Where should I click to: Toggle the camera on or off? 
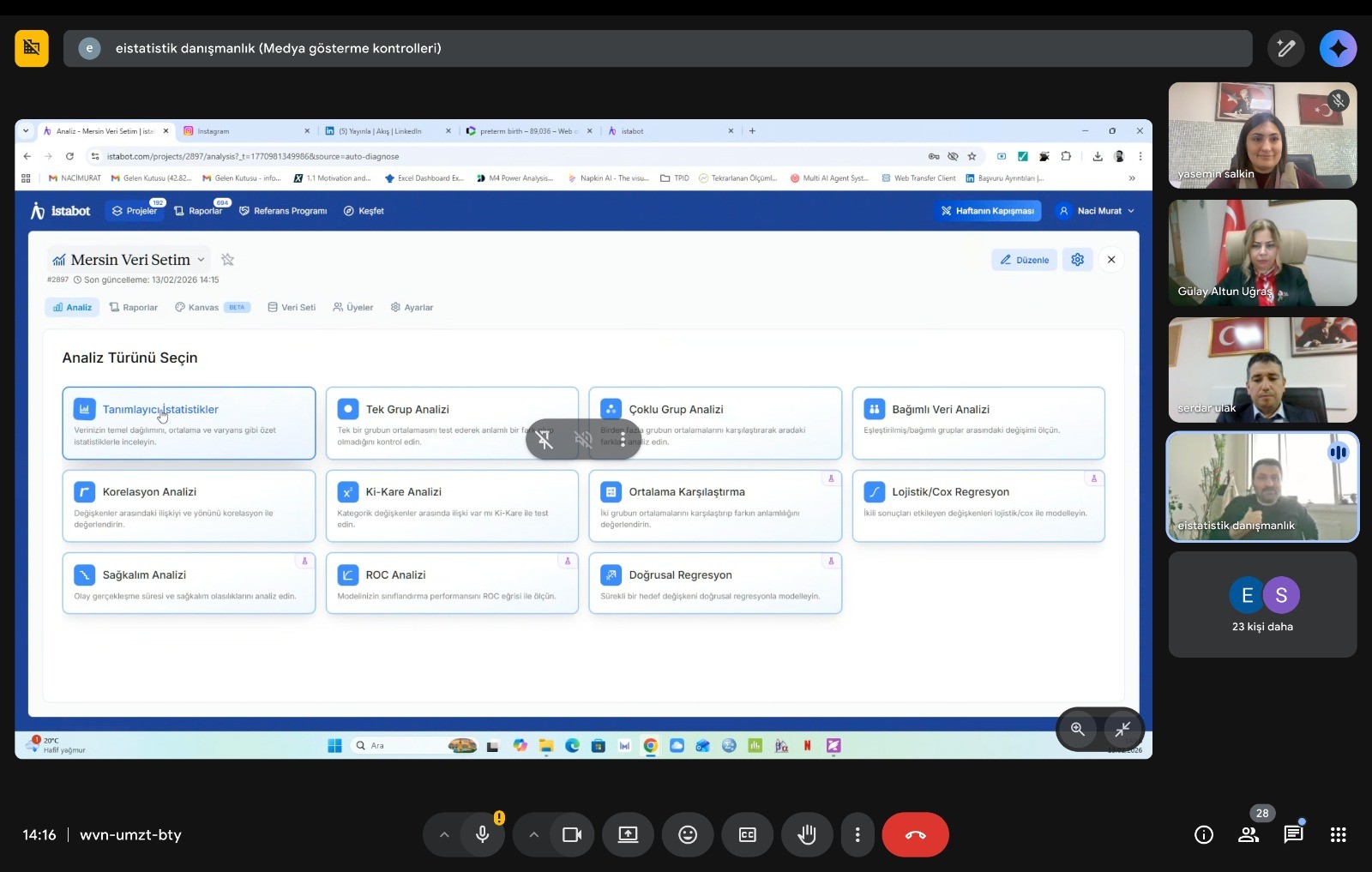coord(572,834)
